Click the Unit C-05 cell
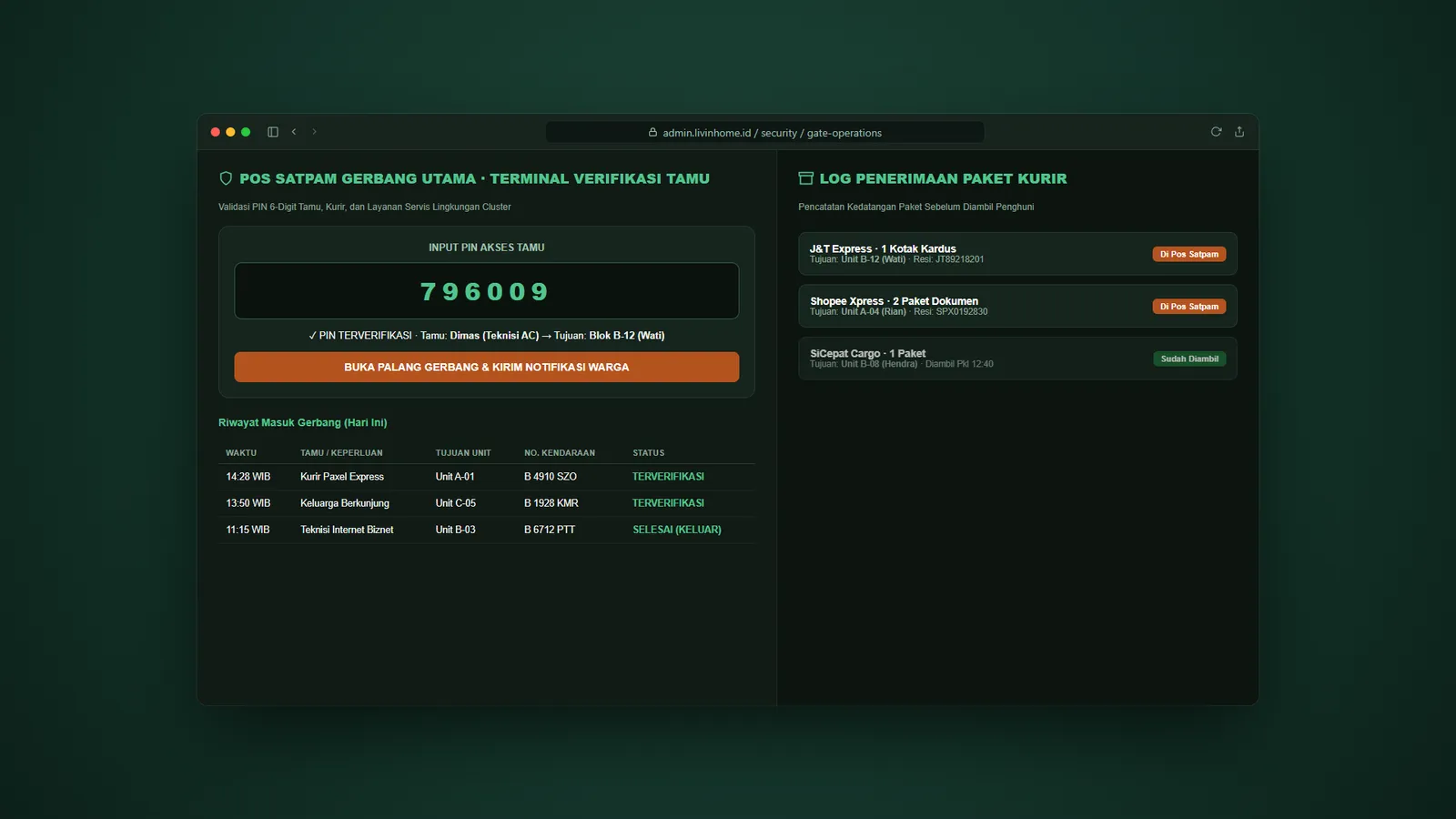Viewport: 1456px width, 819px height. pyautogui.click(x=456, y=503)
